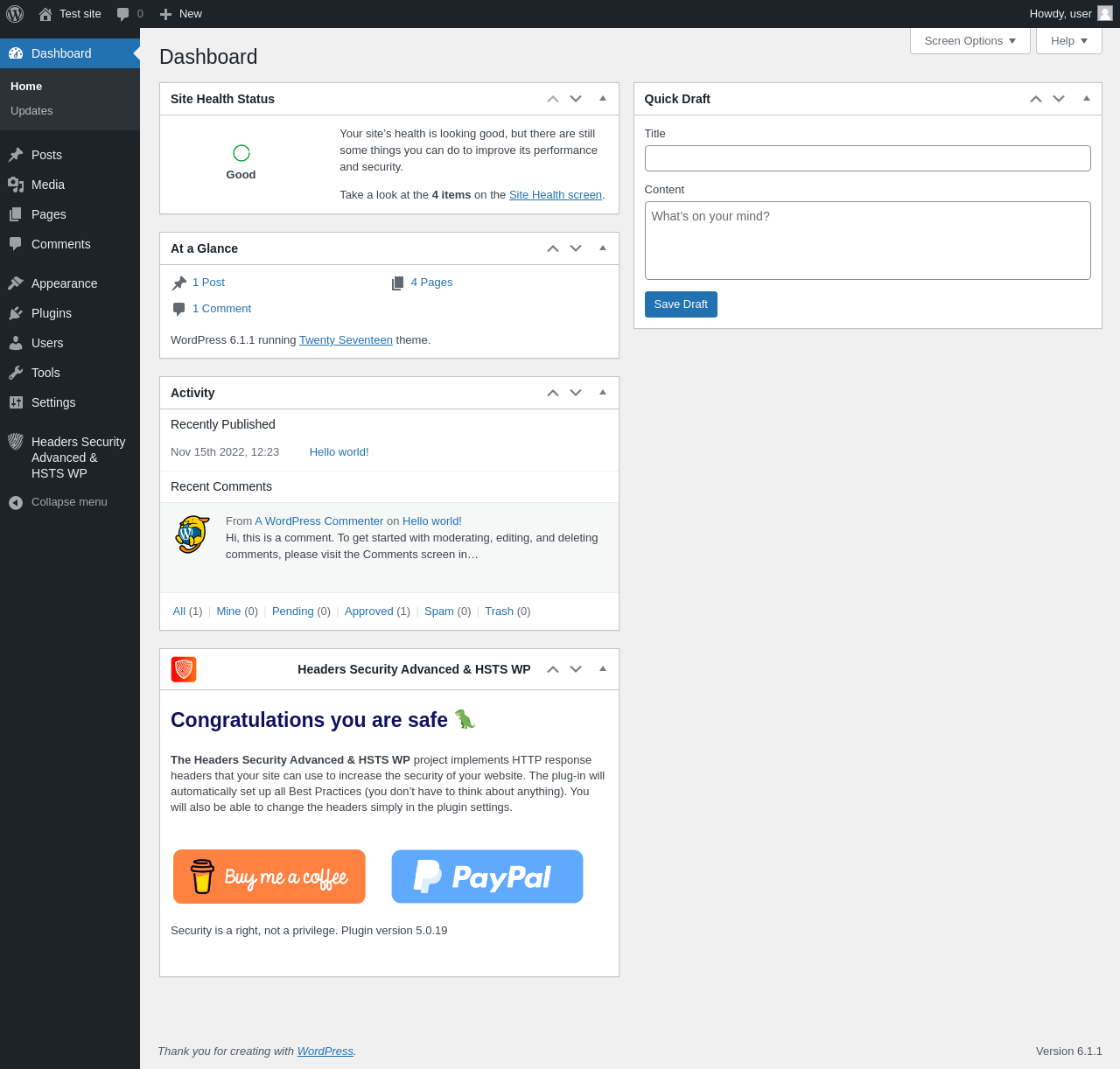Click the Comments sidebar bubble icon
The width and height of the screenshot is (1120, 1069).
tap(16, 244)
